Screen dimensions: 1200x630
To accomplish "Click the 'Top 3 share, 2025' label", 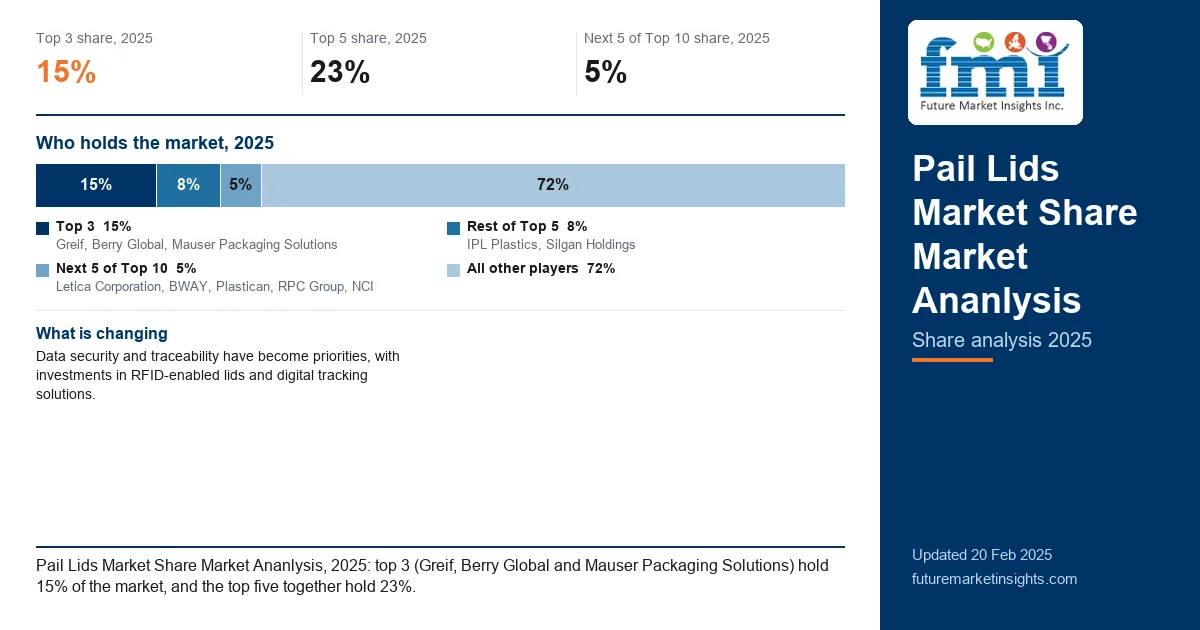I will 94,38.
